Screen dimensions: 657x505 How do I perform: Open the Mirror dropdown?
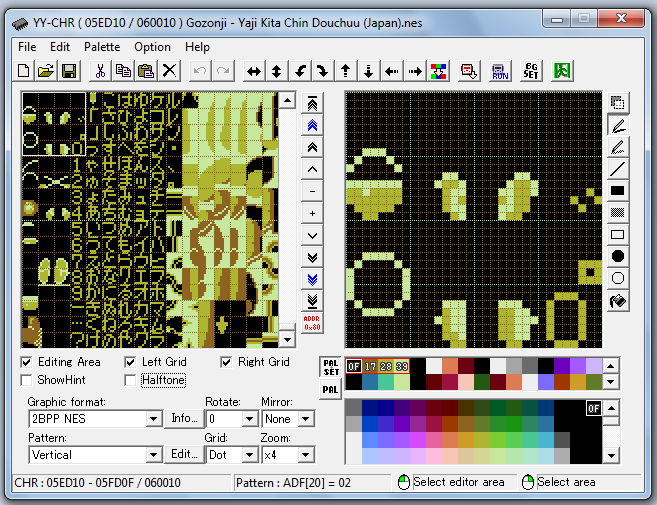click(x=305, y=419)
